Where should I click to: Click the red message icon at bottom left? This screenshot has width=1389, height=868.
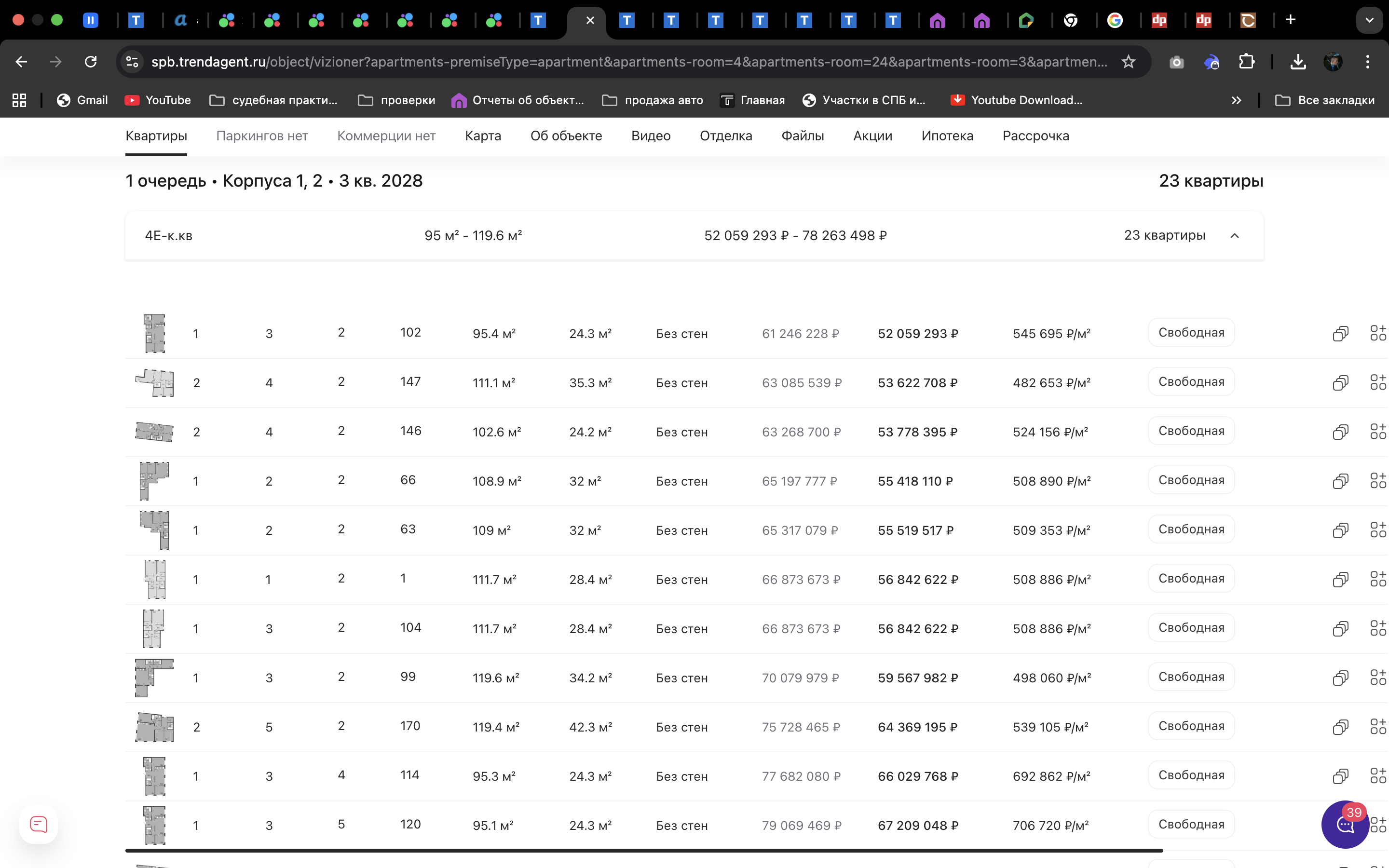point(39,825)
